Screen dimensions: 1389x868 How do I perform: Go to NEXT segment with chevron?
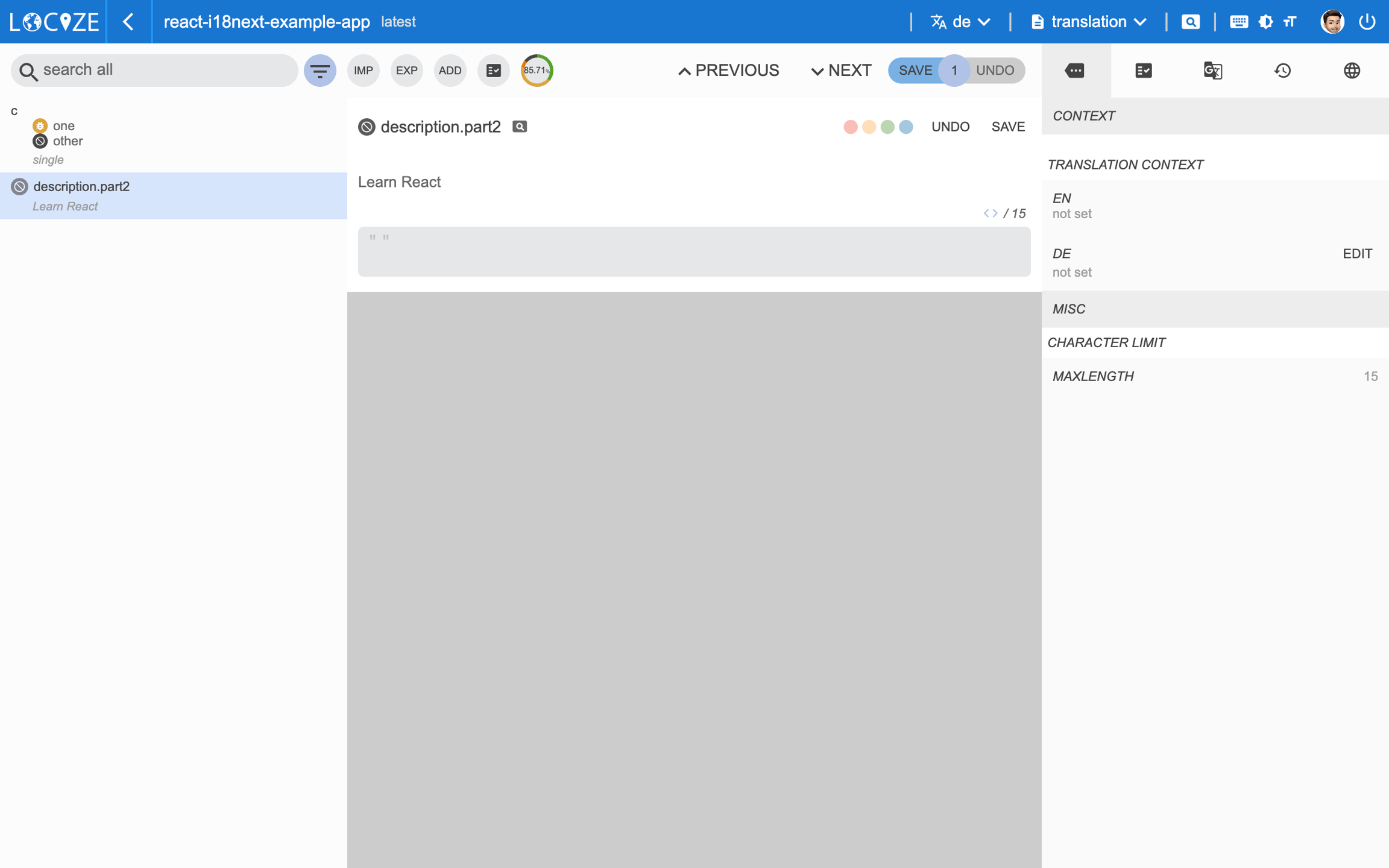tap(841, 71)
